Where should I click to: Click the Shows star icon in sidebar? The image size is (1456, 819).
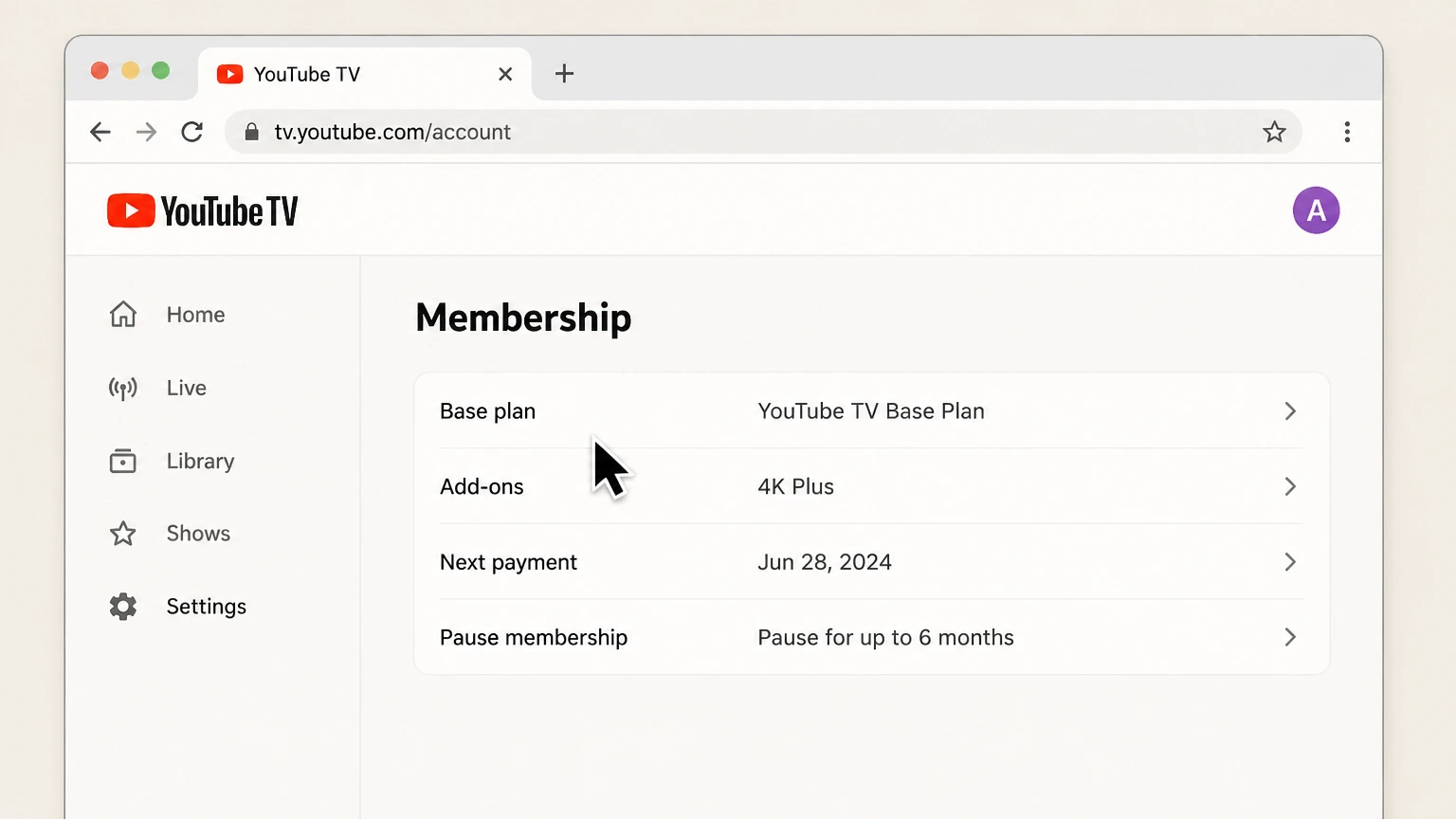point(123,534)
